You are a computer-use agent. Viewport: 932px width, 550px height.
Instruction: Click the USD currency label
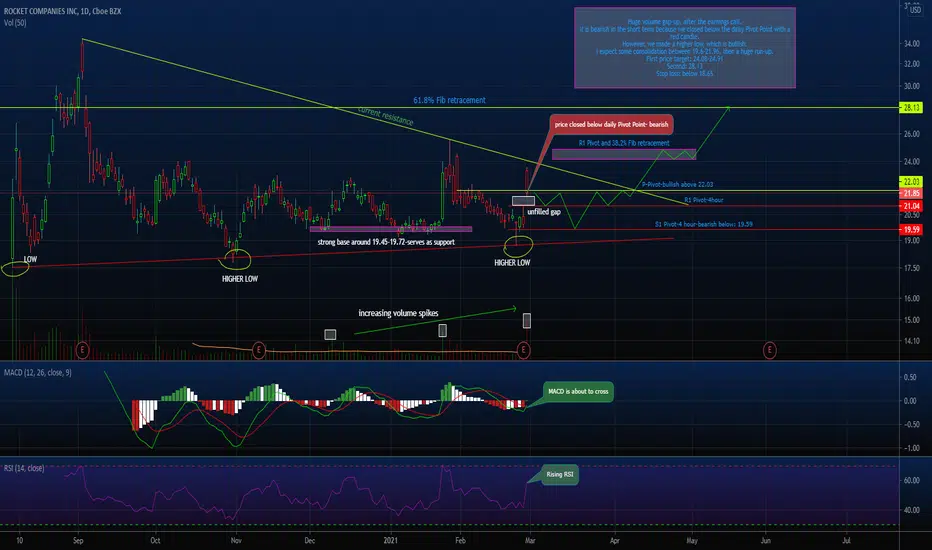click(915, 10)
